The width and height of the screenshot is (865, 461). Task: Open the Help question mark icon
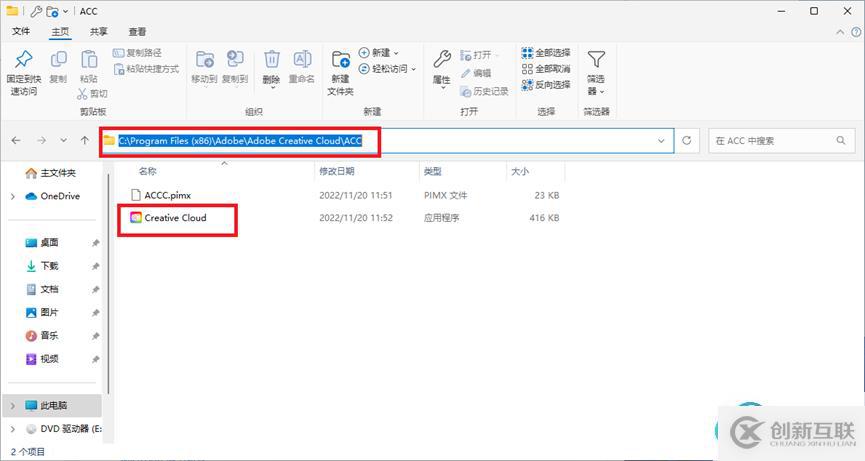856,32
